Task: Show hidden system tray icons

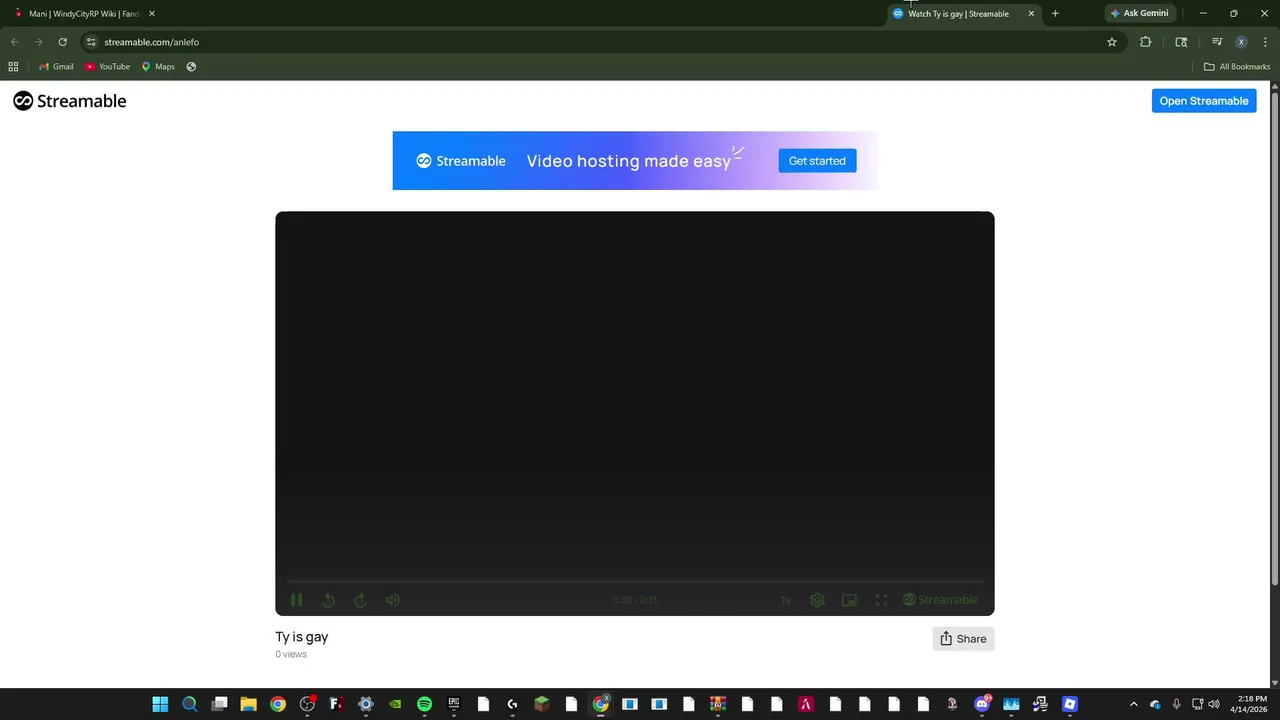Action: (1133, 704)
